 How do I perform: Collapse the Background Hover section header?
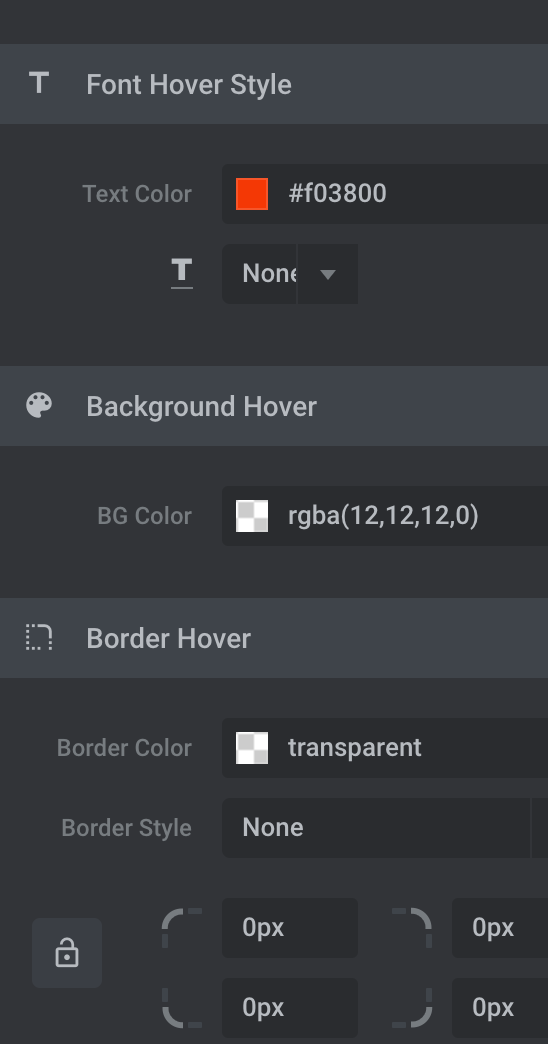coord(274,405)
